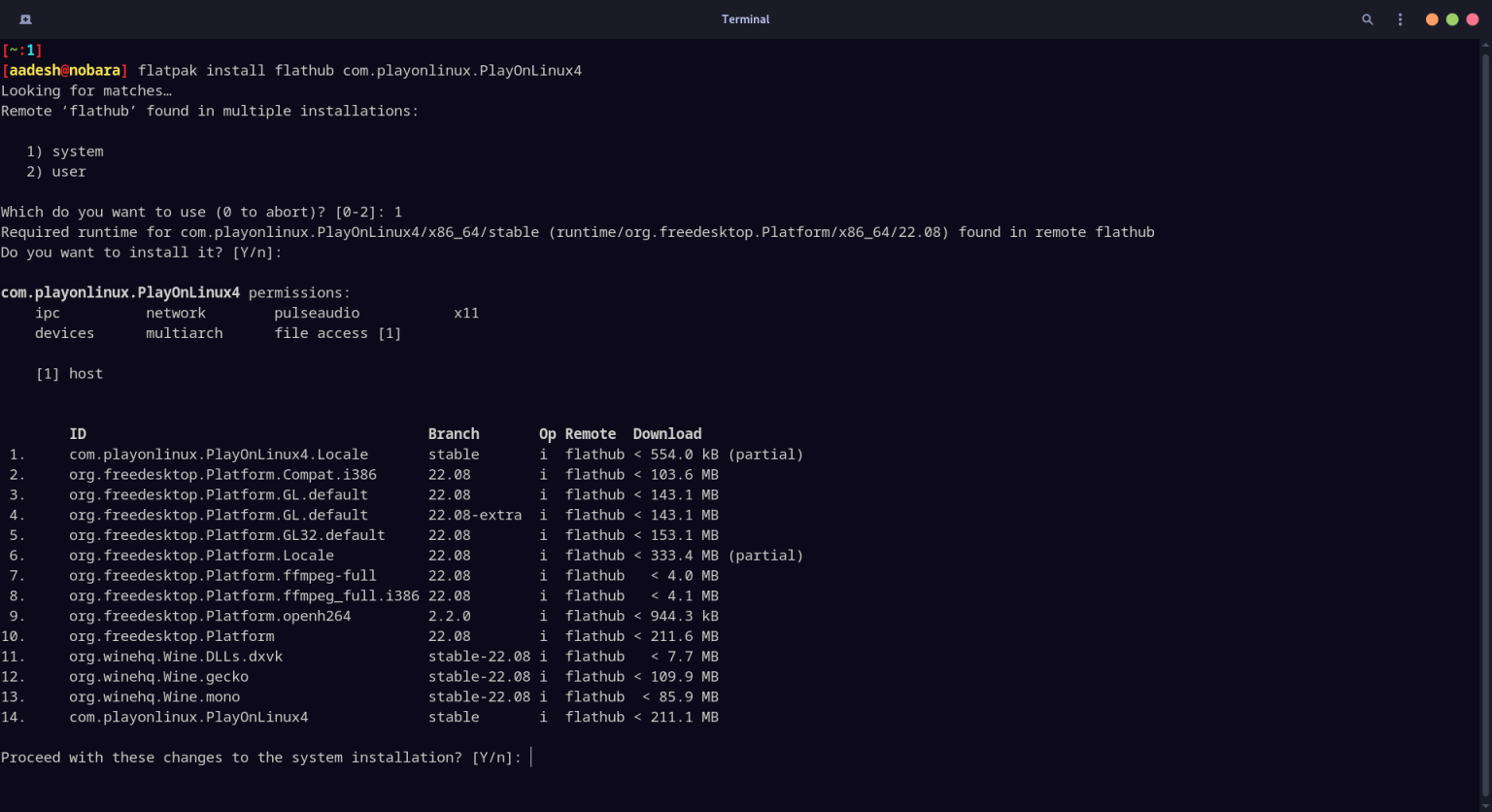Click the Proceed with these changes prompt

tap(257, 757)
